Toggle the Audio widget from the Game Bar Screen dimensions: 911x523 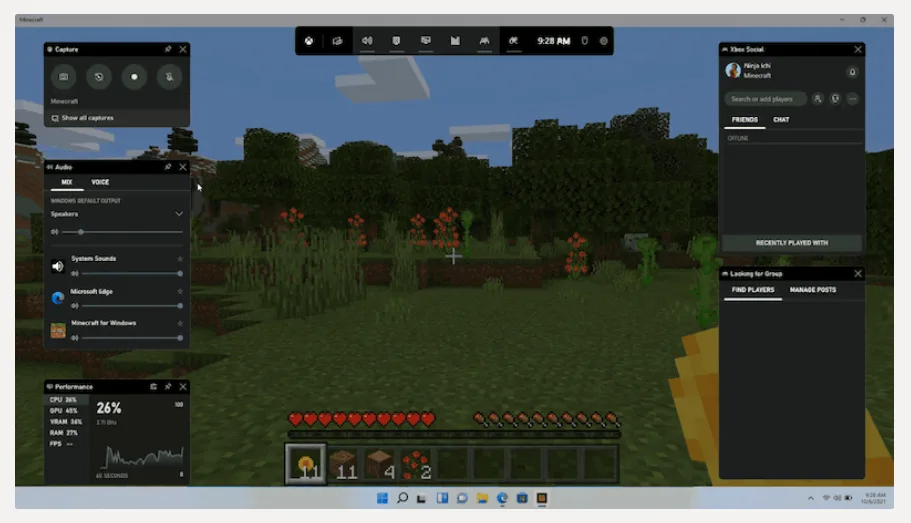(x=367, y=41)
